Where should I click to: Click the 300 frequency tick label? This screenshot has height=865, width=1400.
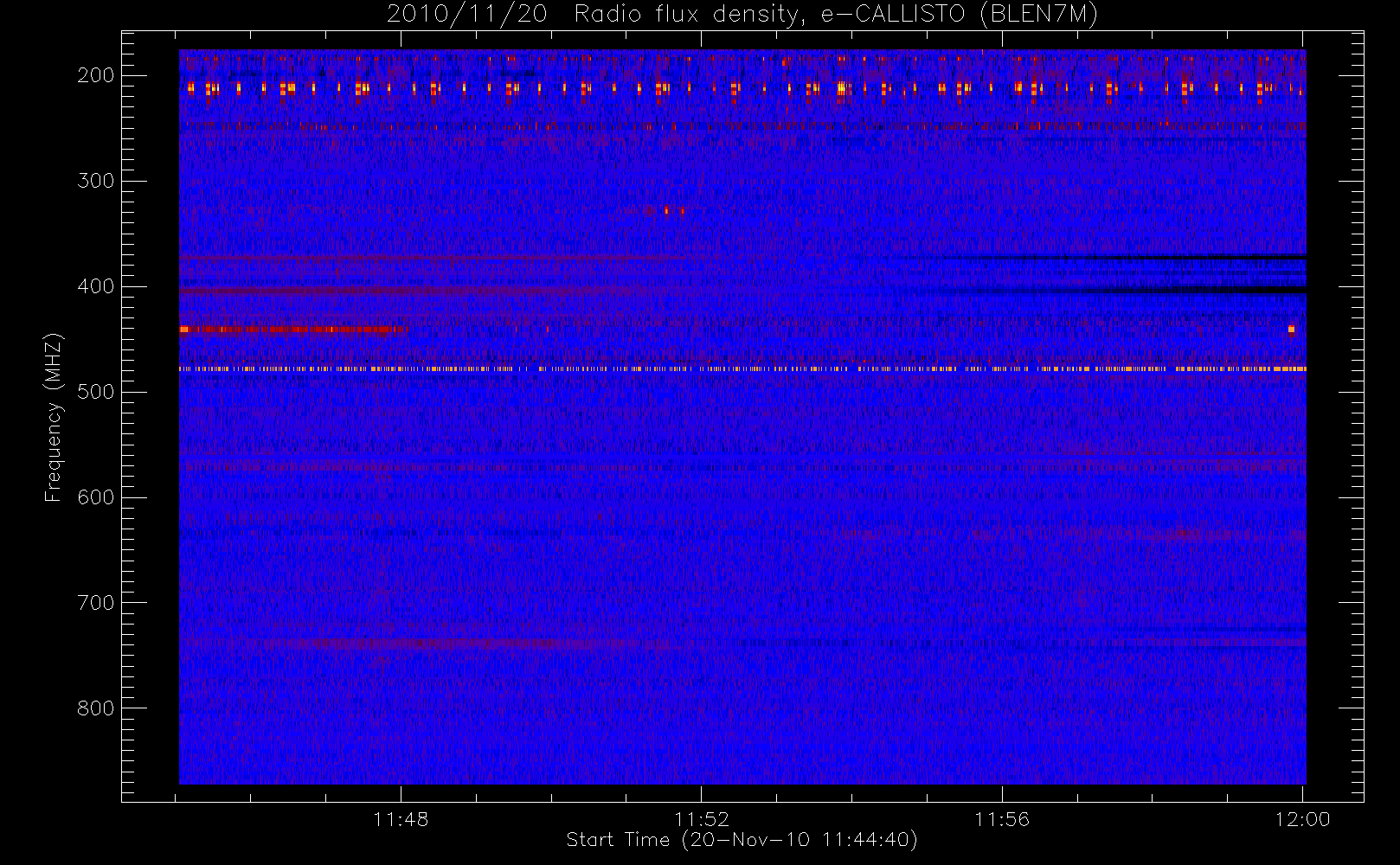(x=96, y=181)
